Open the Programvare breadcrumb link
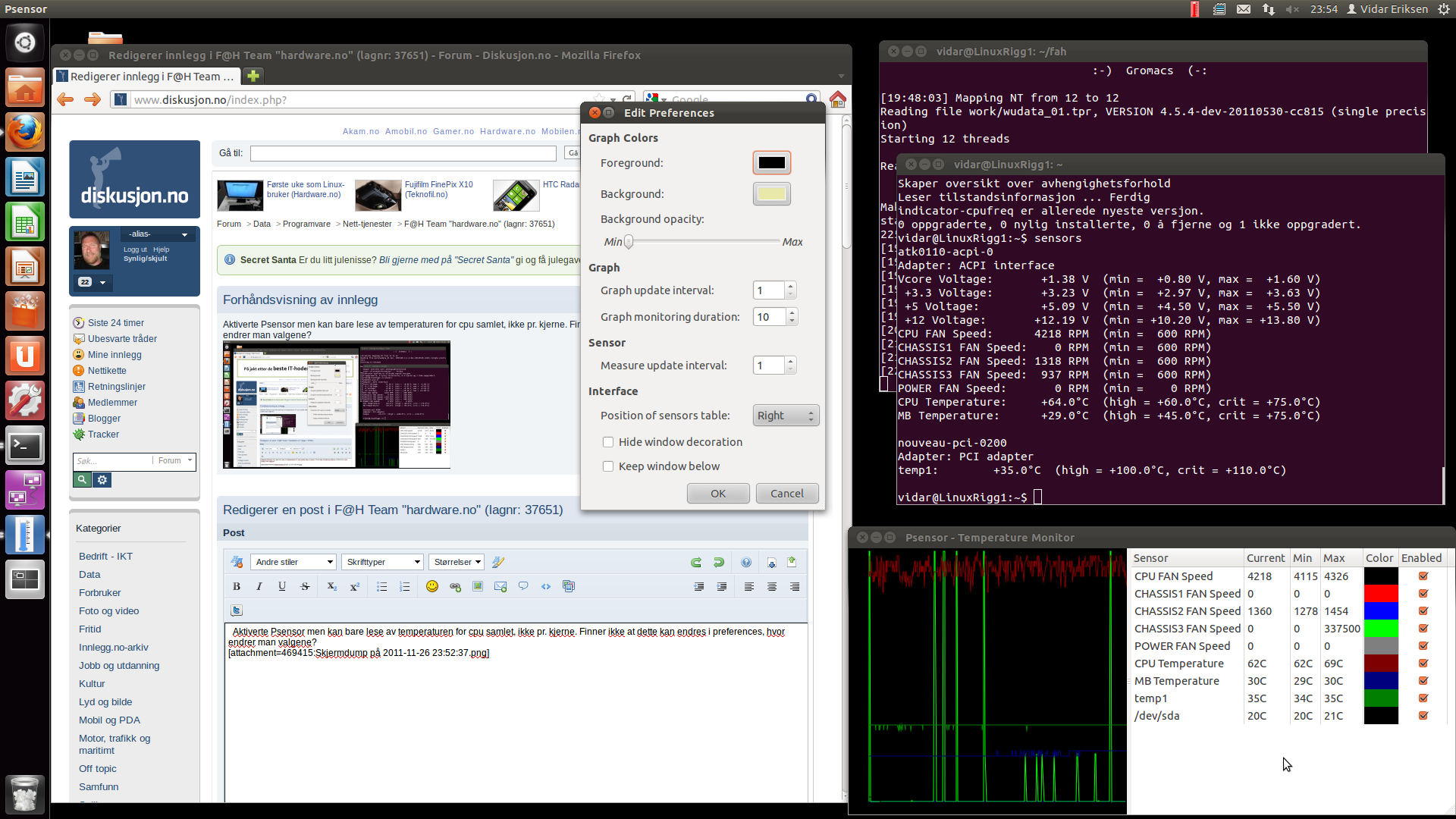The width and height of the screenshot is (1456, 819). pos(306,224)
